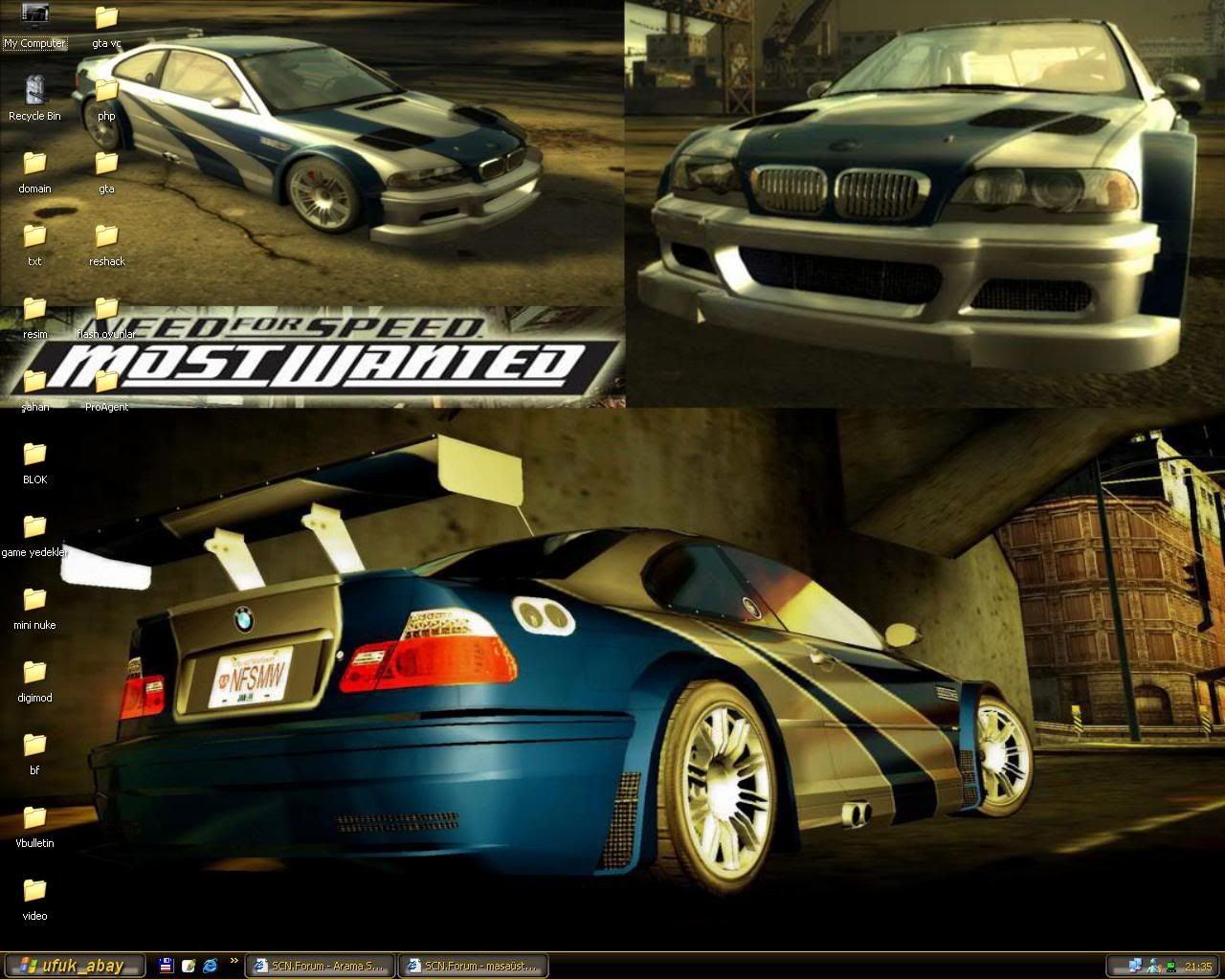Click the 21:35 taskbar clock
Image resolution: width=1225 pixels, height=980 pixels.
(1198, 967)
